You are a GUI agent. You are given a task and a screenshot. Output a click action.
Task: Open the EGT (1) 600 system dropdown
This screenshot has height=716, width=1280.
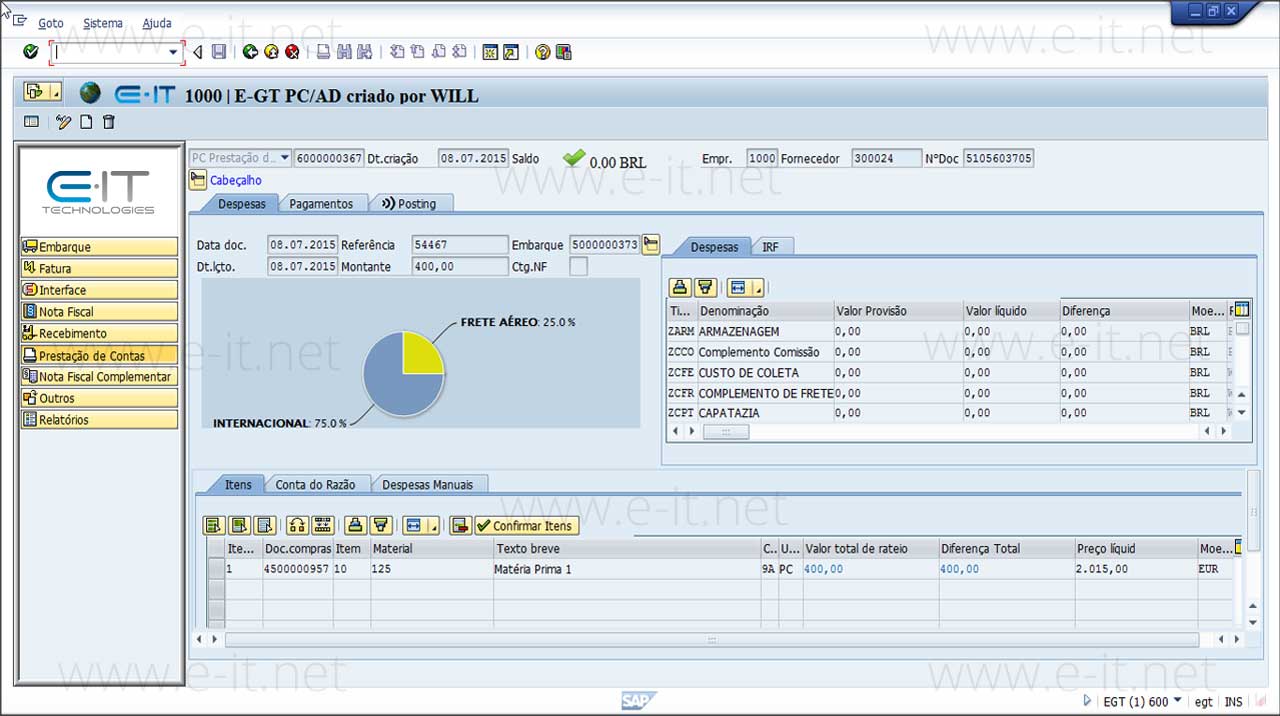[x=1177, y=701]
